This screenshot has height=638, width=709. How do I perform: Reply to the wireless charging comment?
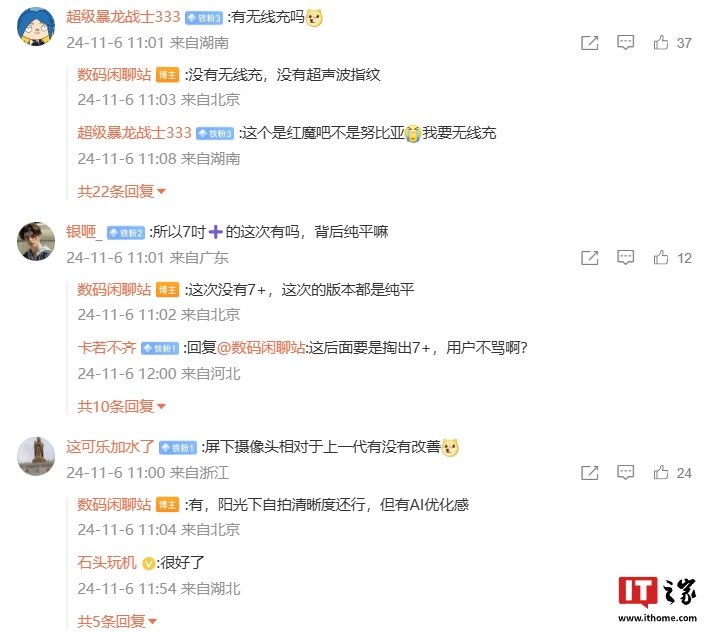coord(625,43)
